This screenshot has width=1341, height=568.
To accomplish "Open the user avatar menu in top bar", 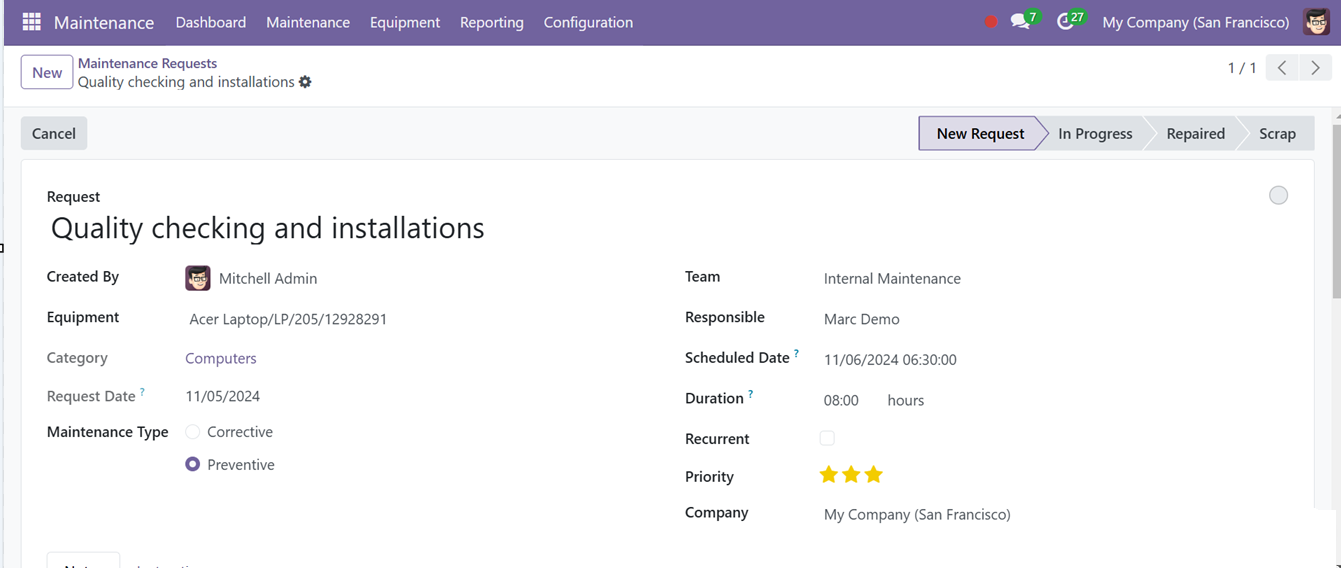I will pos(1317,21).
